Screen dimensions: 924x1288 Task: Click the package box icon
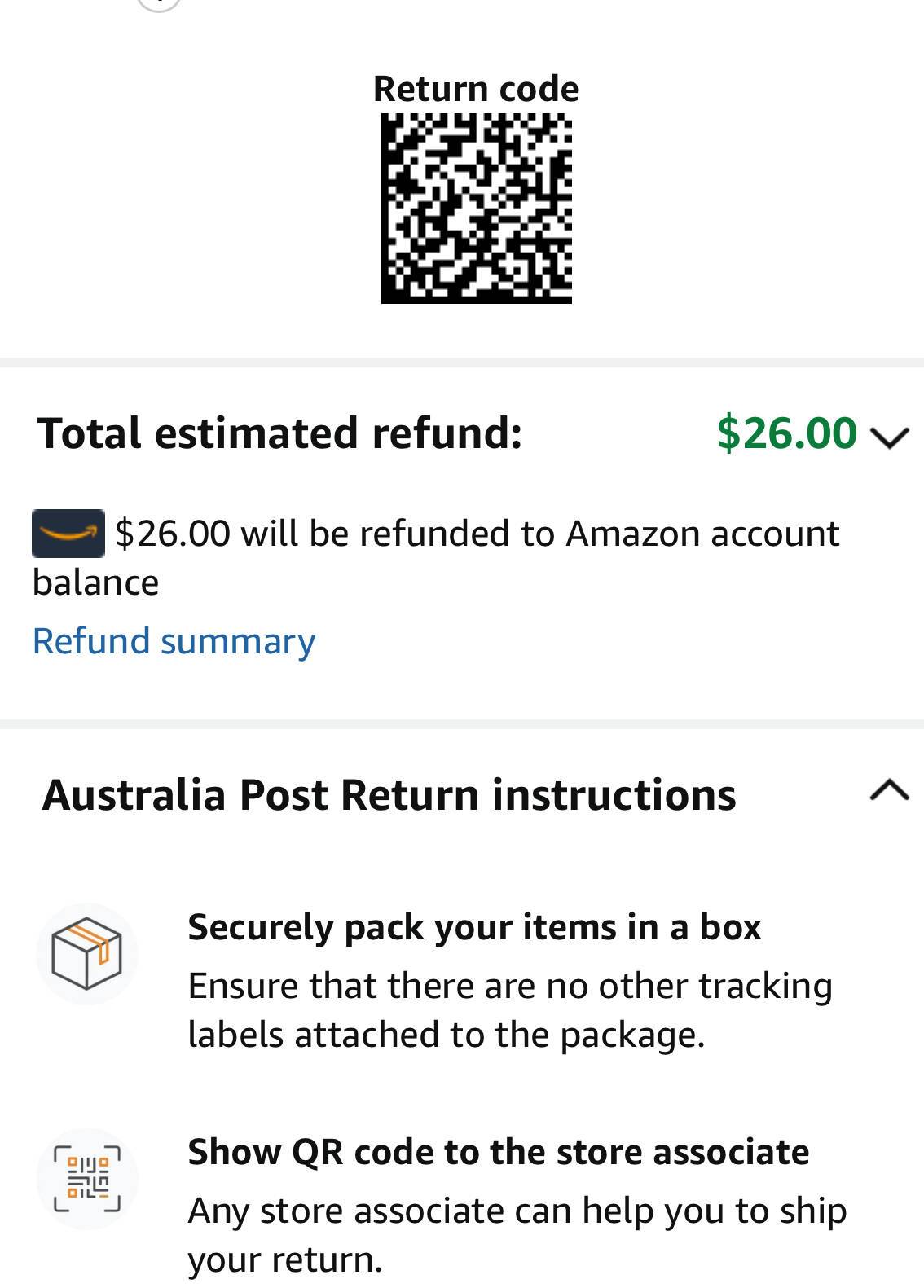click(x=86, y=953)
